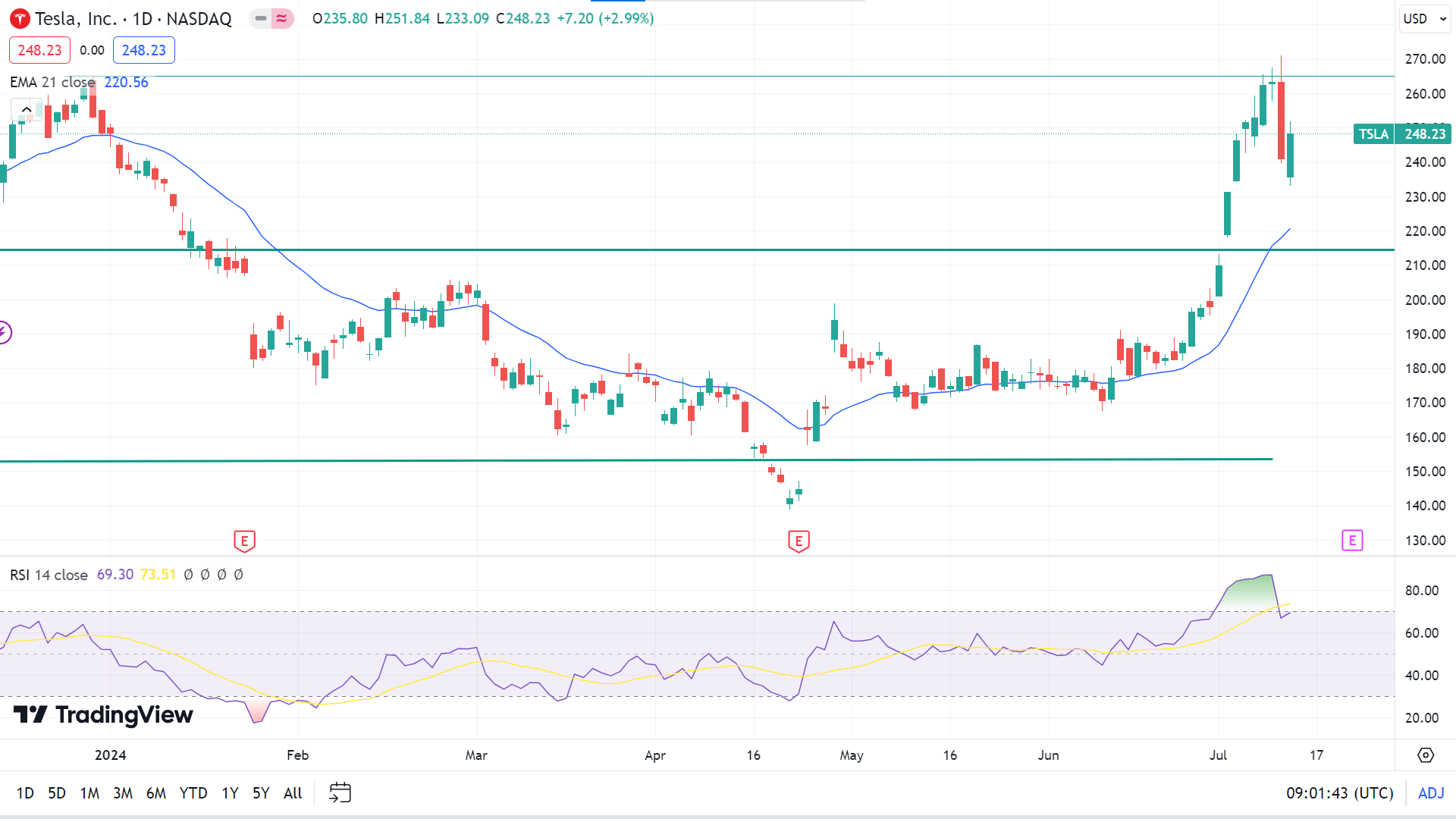Click the May label on time axis
This screenshot has width=1456, height=819.
click(852, 755)
